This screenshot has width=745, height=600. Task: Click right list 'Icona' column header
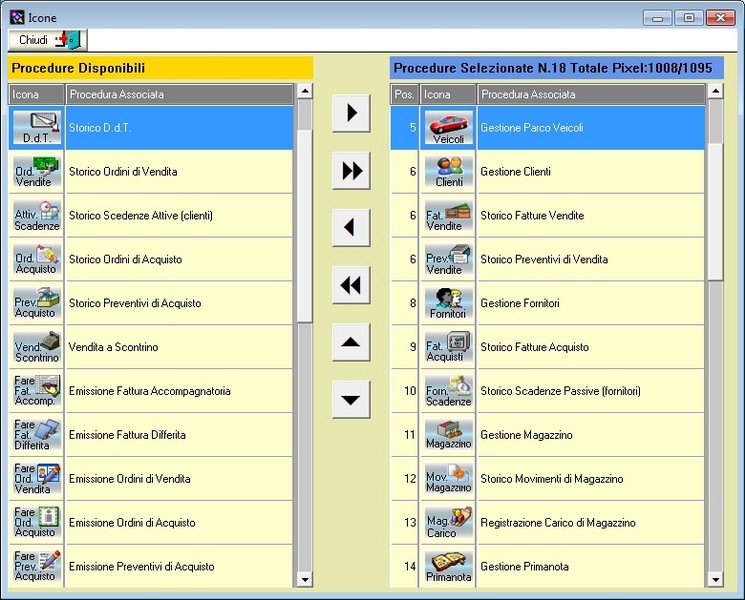click(x=448, y=94)
